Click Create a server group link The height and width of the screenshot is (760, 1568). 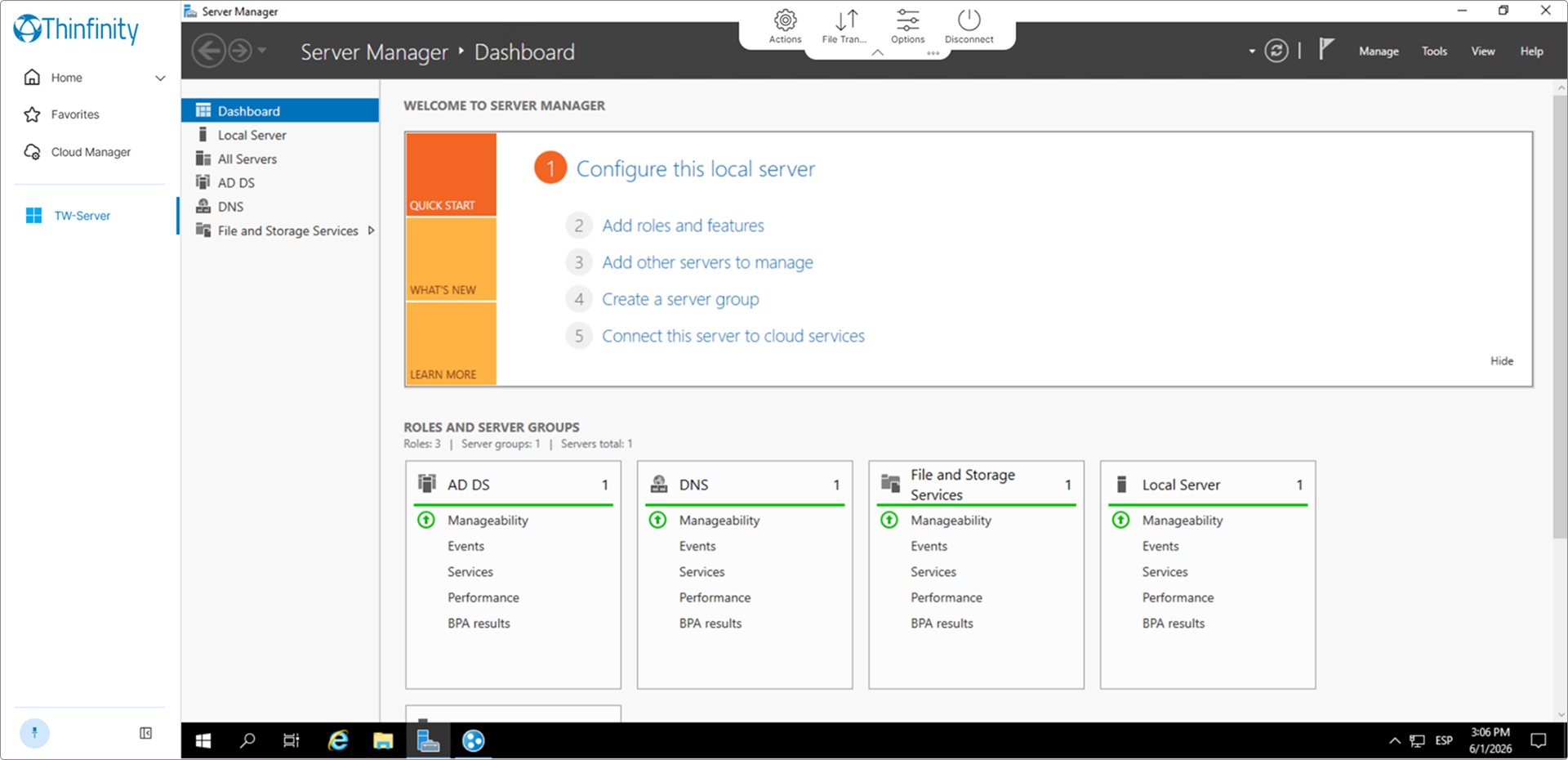pos(680,299)
